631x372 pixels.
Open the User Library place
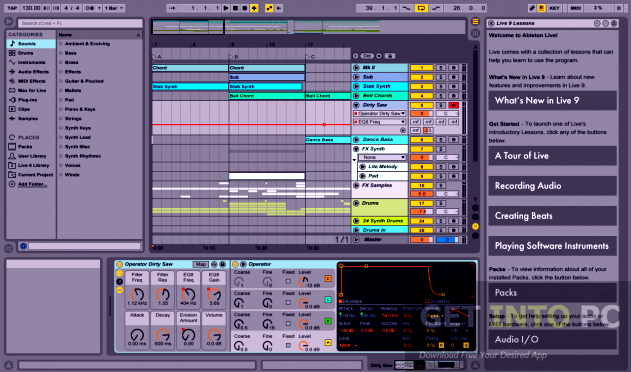coord(32,156)
